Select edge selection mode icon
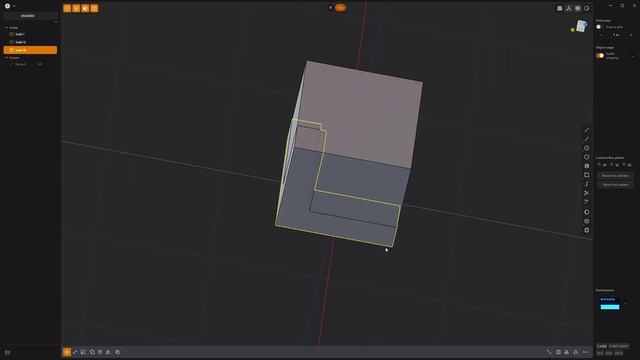Viewport: 640px width, 360px height. pos(76,8)
